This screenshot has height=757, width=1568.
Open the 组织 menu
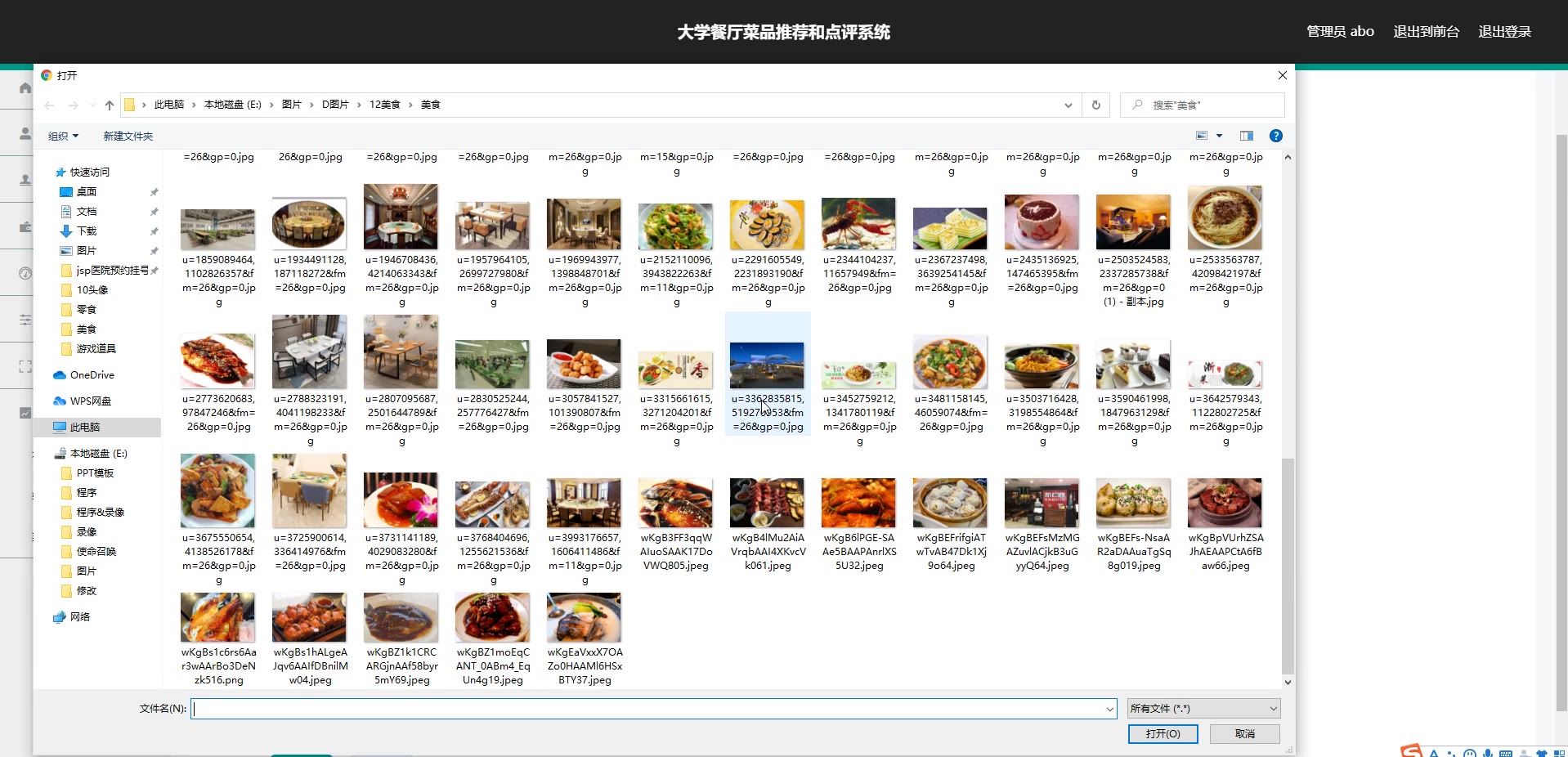click(x=63, y=137)
